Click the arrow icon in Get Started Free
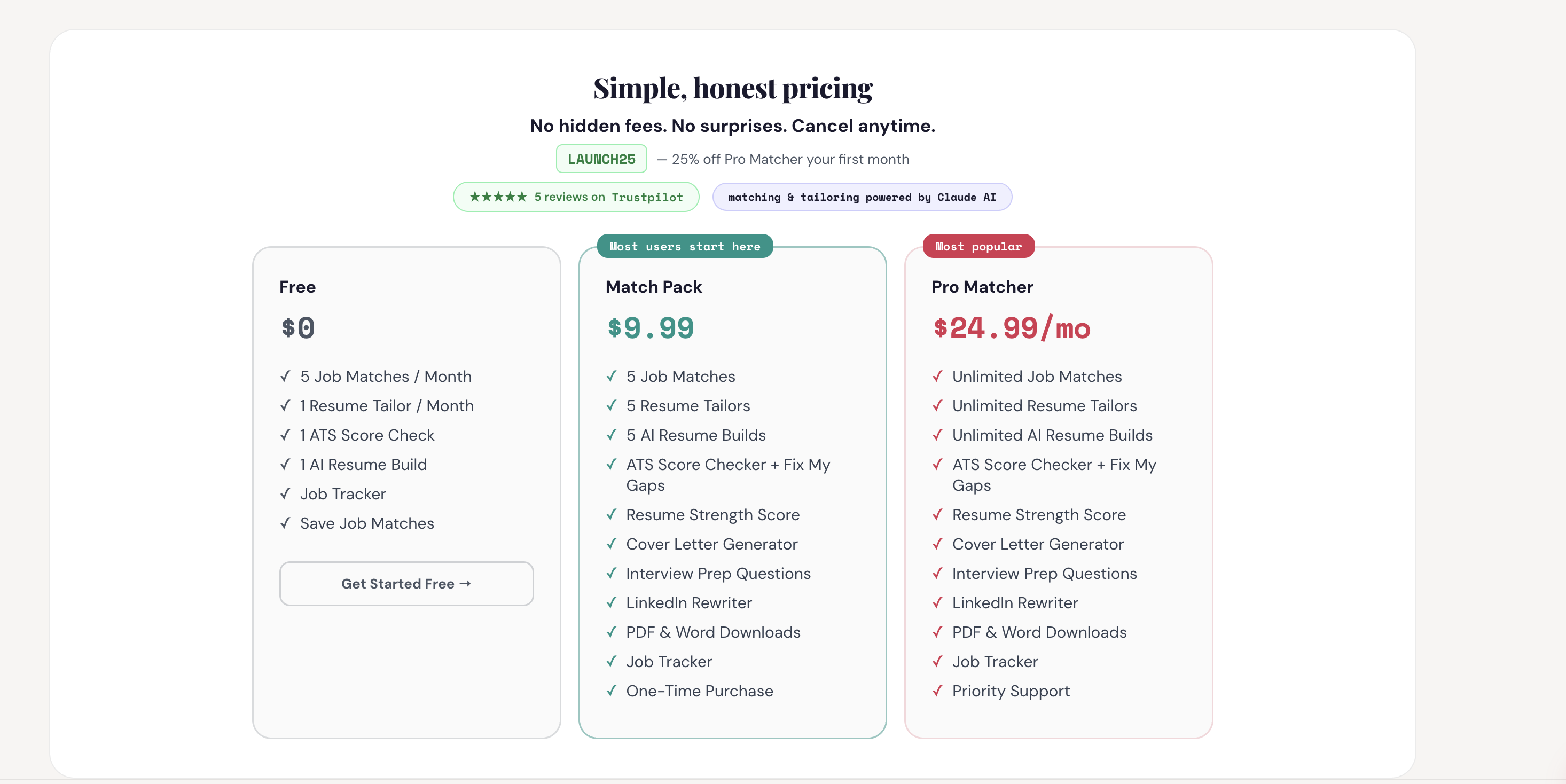Image resolution: width=1566 pixels, height=784 pixels. pyautogui.click(x=465, y=583)
